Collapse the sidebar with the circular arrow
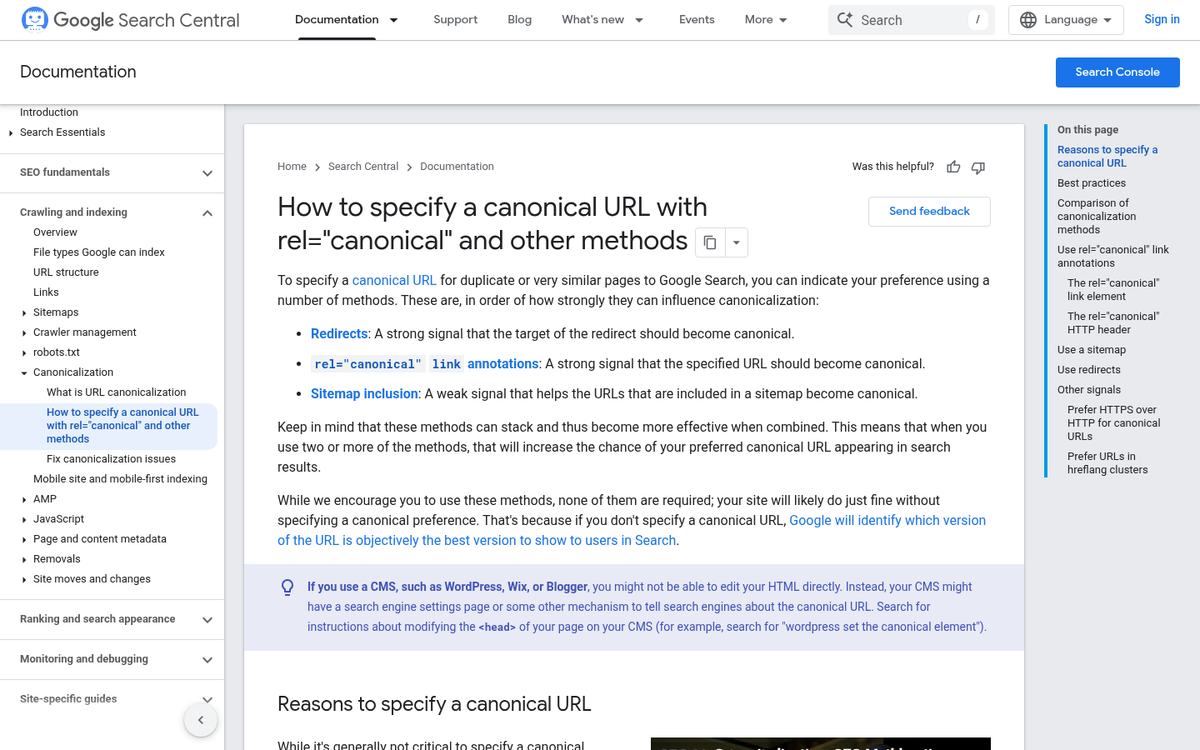The width and height of the screenshot is (1200, 750). point(200,719)
